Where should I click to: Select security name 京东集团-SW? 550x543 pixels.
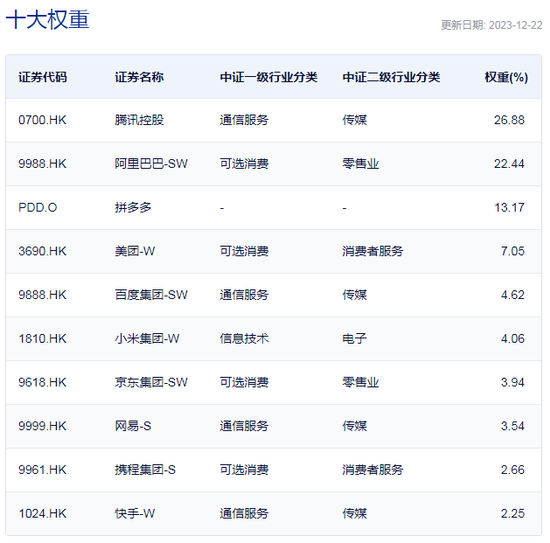(151, 382)
